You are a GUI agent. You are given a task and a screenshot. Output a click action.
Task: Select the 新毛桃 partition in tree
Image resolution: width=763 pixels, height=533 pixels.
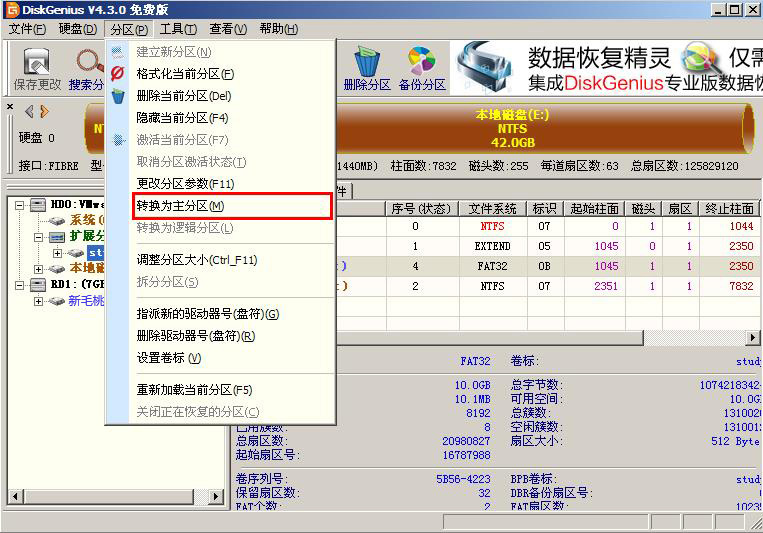point(86,301)
